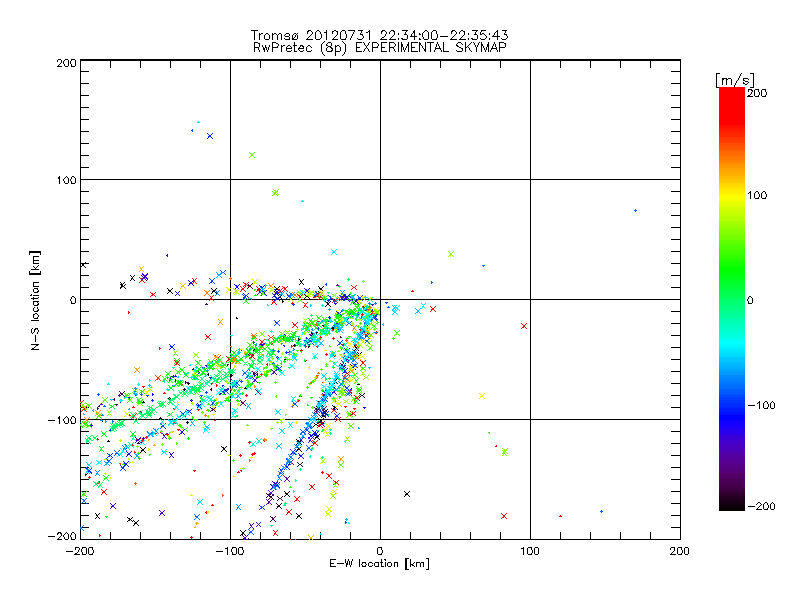800x600 pixels.
Task: Click the x-axis tick label '200'
Action: coord(680,551)
